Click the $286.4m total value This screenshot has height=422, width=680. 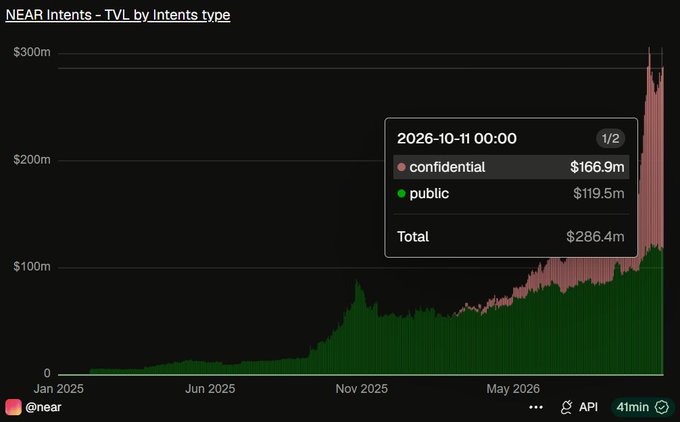(x=595, y=236)
